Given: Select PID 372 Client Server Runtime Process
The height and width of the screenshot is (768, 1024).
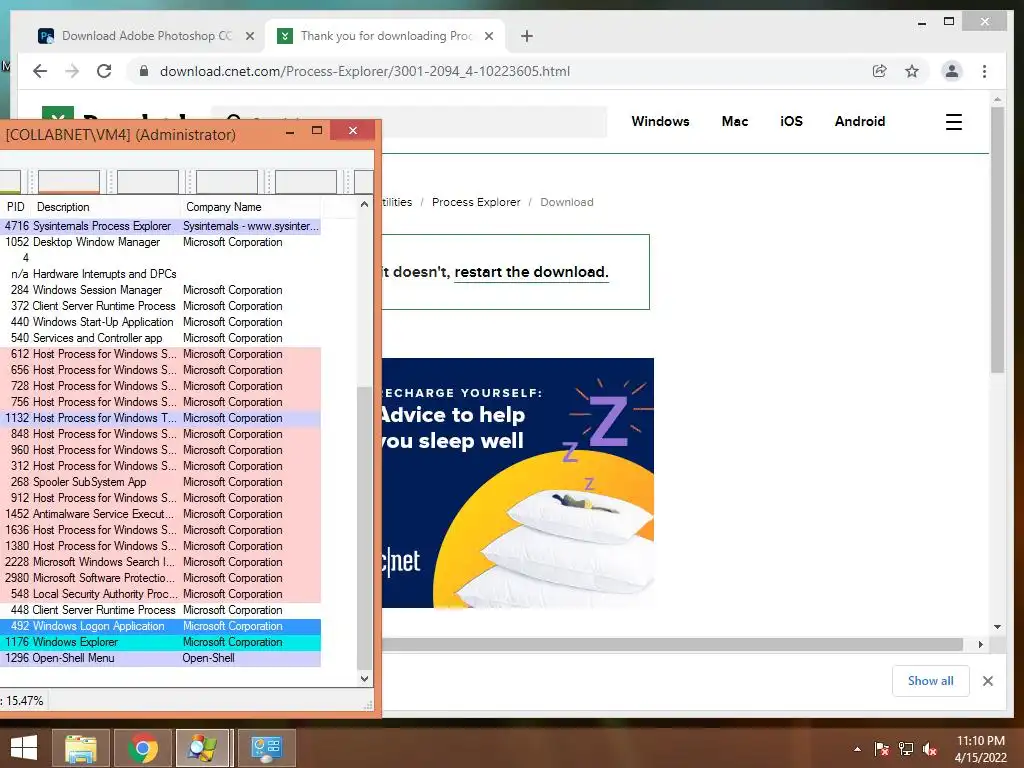Looking at the screenshot, I should (161, 306).
